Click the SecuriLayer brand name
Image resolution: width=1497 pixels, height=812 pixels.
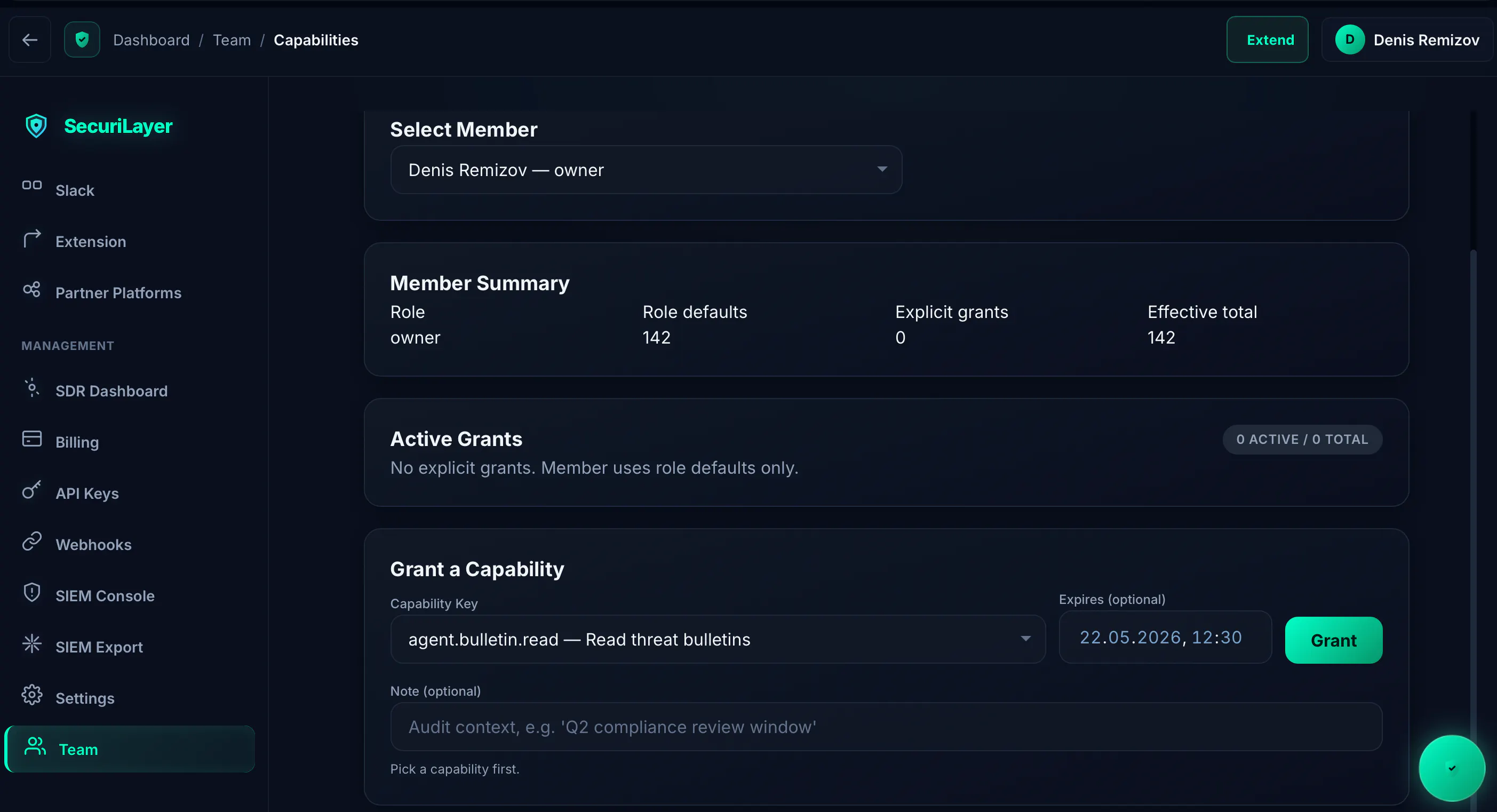click(118, 125)
